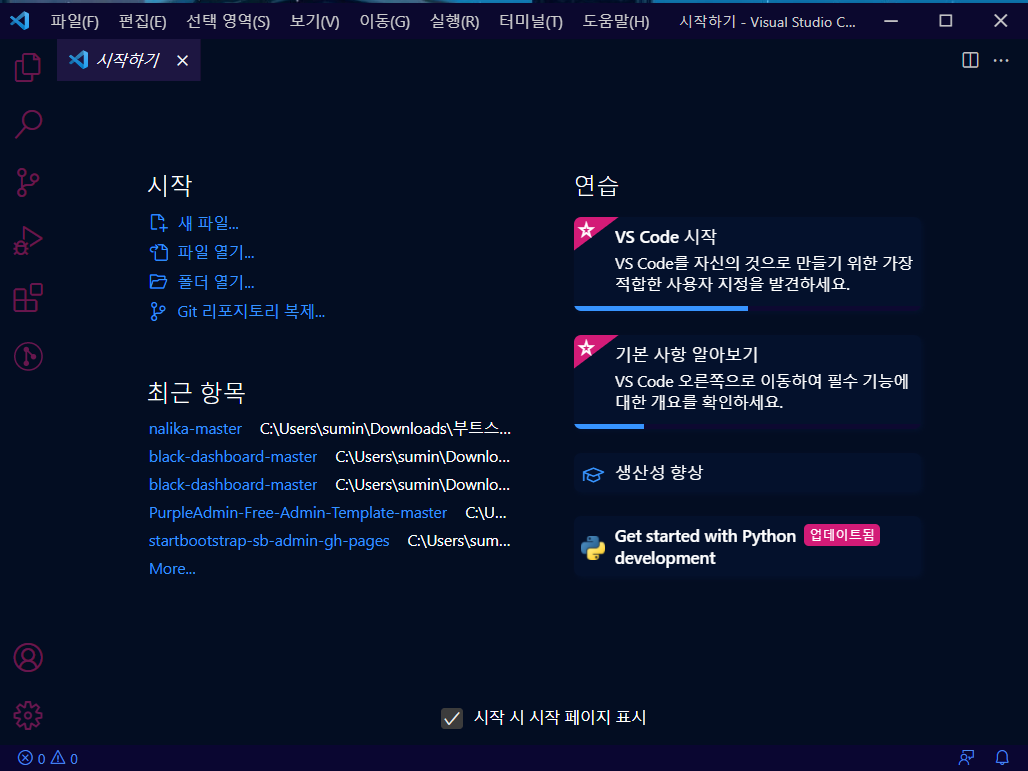Open the 실행(R) menu
Viewport: 1028px width, 771px height.
pyautogui.click(x=454, y=22)
